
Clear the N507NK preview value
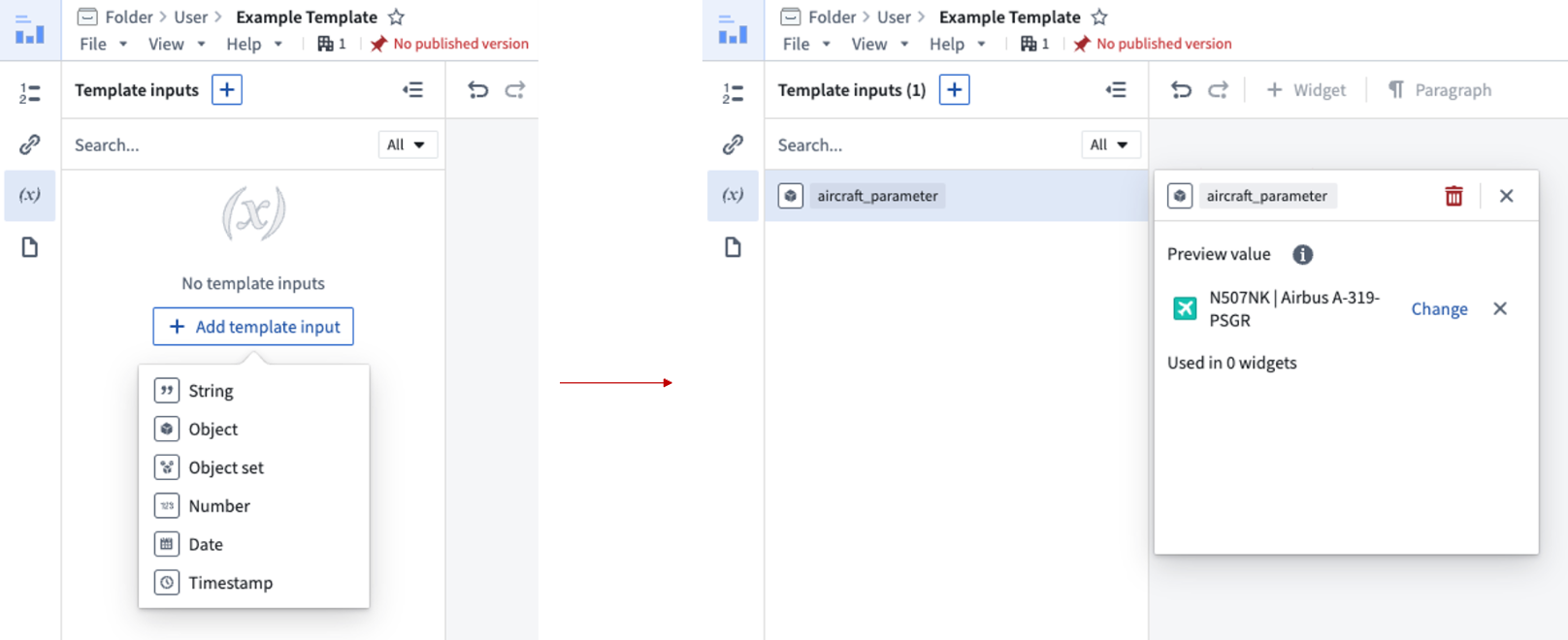coord(1500,308)
